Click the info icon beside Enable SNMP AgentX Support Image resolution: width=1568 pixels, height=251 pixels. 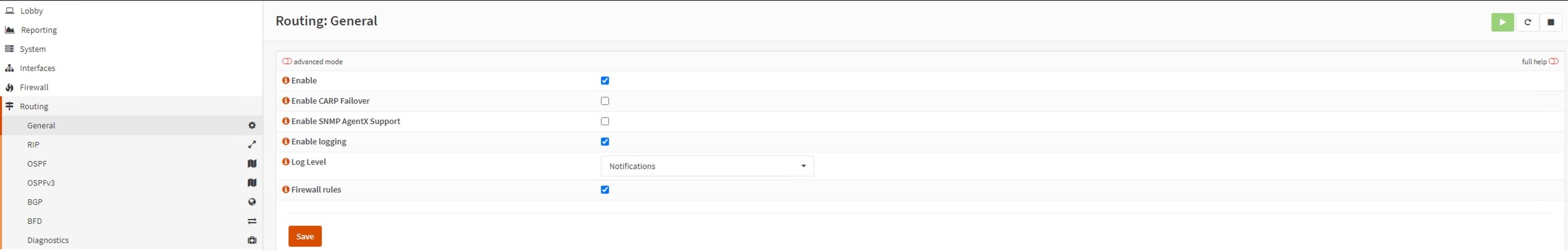pos(286,121)
